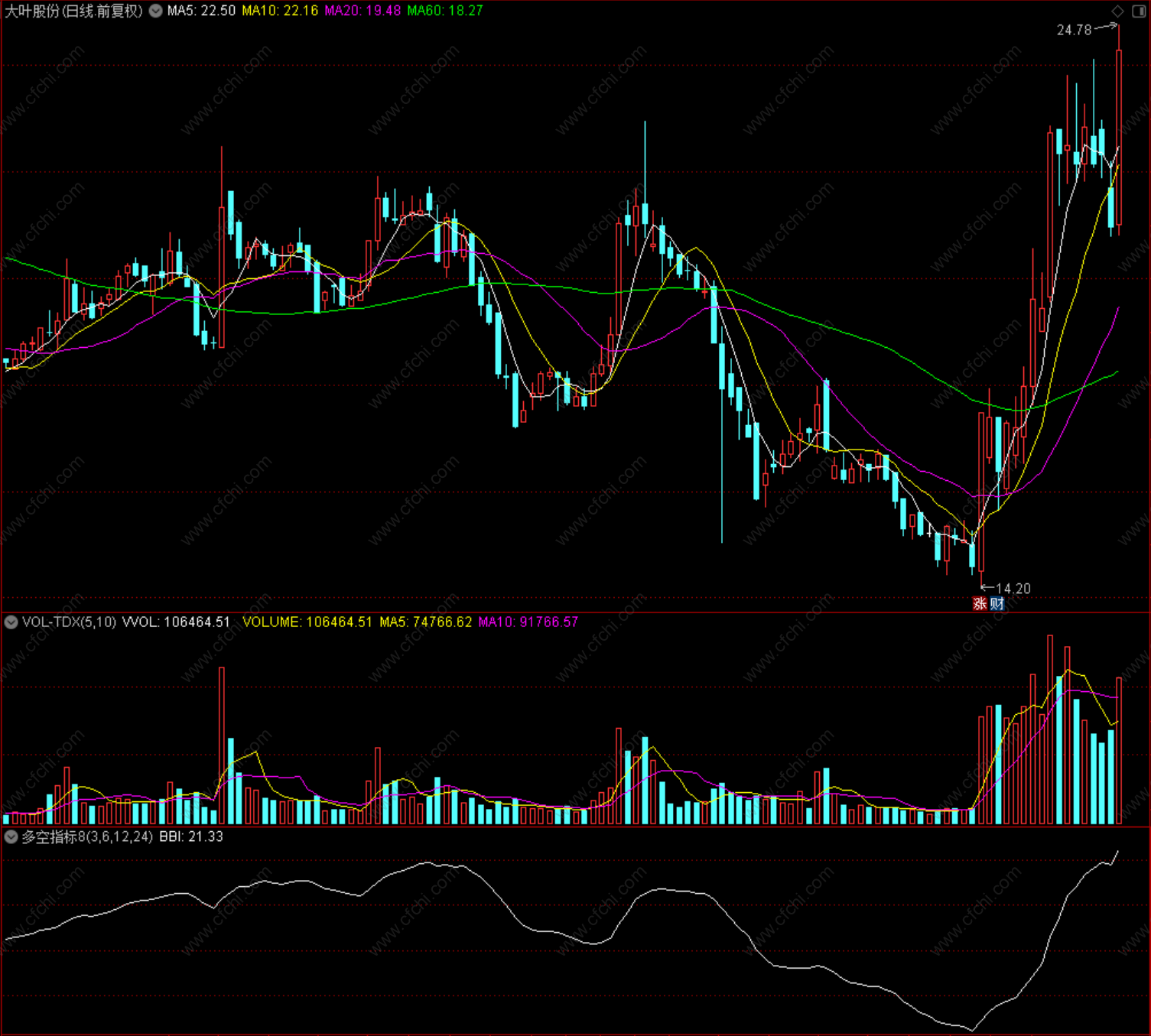Open the VOL-TDX indicator dropdown arrow
1151x1036 pixels.
click(x=11, y=622)
